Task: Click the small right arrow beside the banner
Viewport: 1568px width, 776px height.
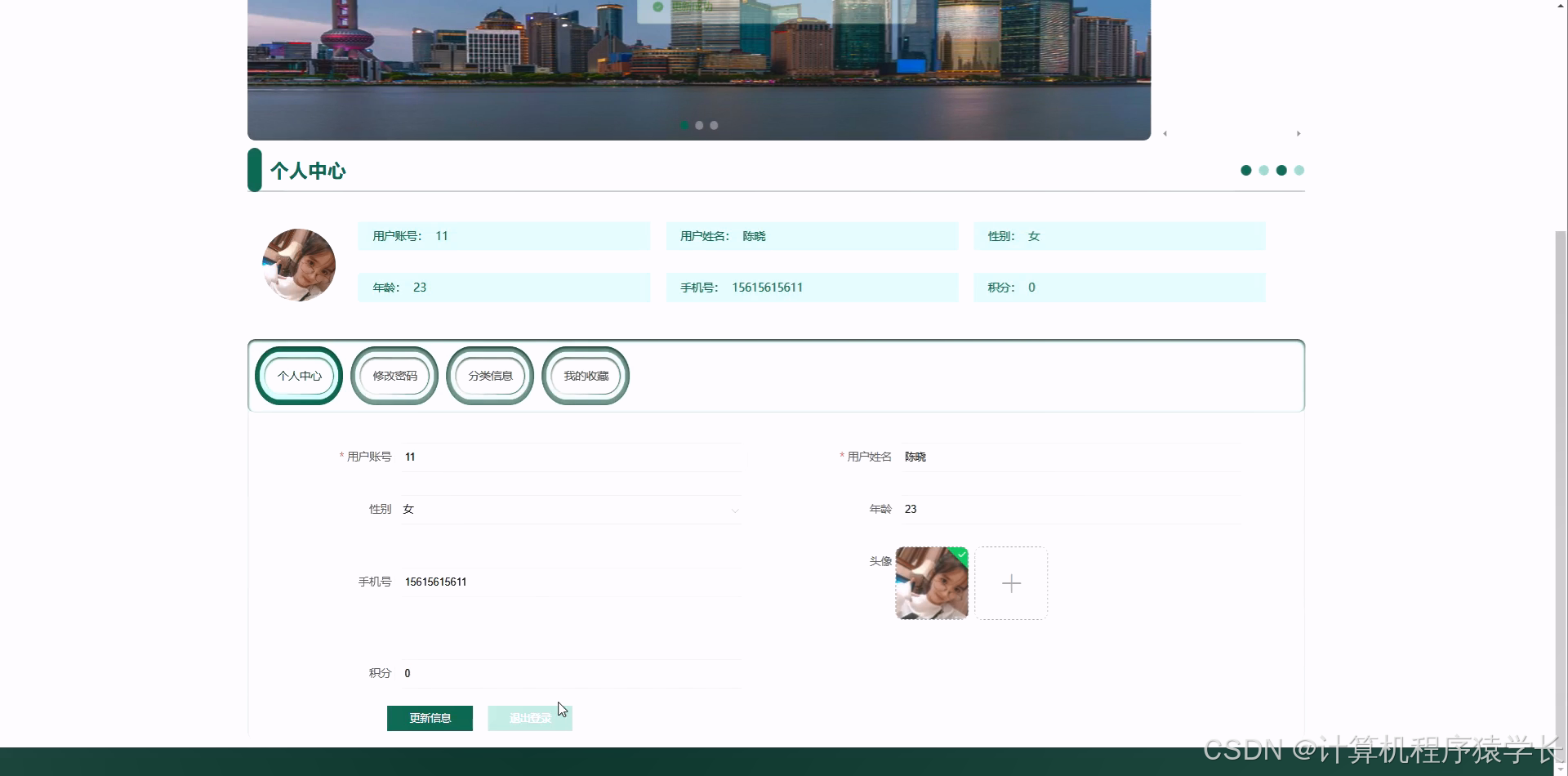Action: pyautogui.click(x=1298, y=133)
